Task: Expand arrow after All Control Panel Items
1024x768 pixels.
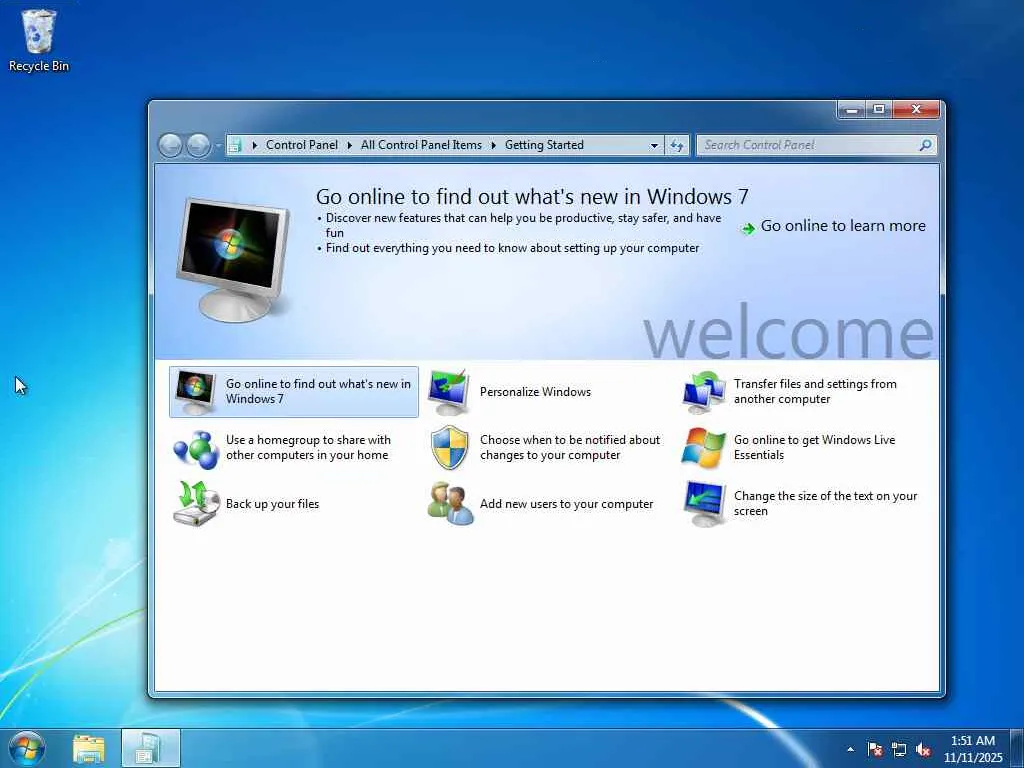Action: tap(494, 145)
